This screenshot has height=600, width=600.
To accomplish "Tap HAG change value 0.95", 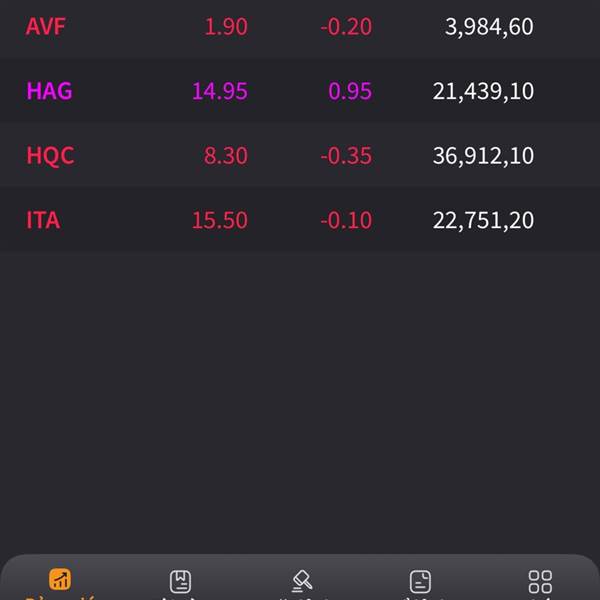I will click(350, 91).
